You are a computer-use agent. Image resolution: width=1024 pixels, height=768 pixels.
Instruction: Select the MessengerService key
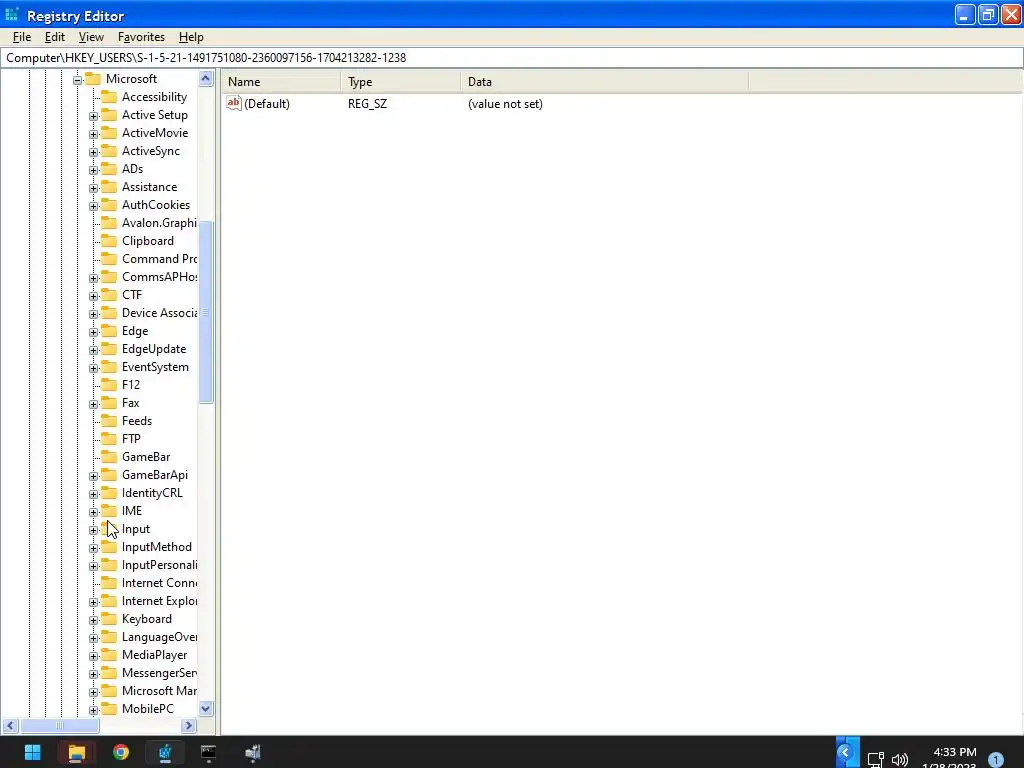pyautogui.click(x=159, y=673)
